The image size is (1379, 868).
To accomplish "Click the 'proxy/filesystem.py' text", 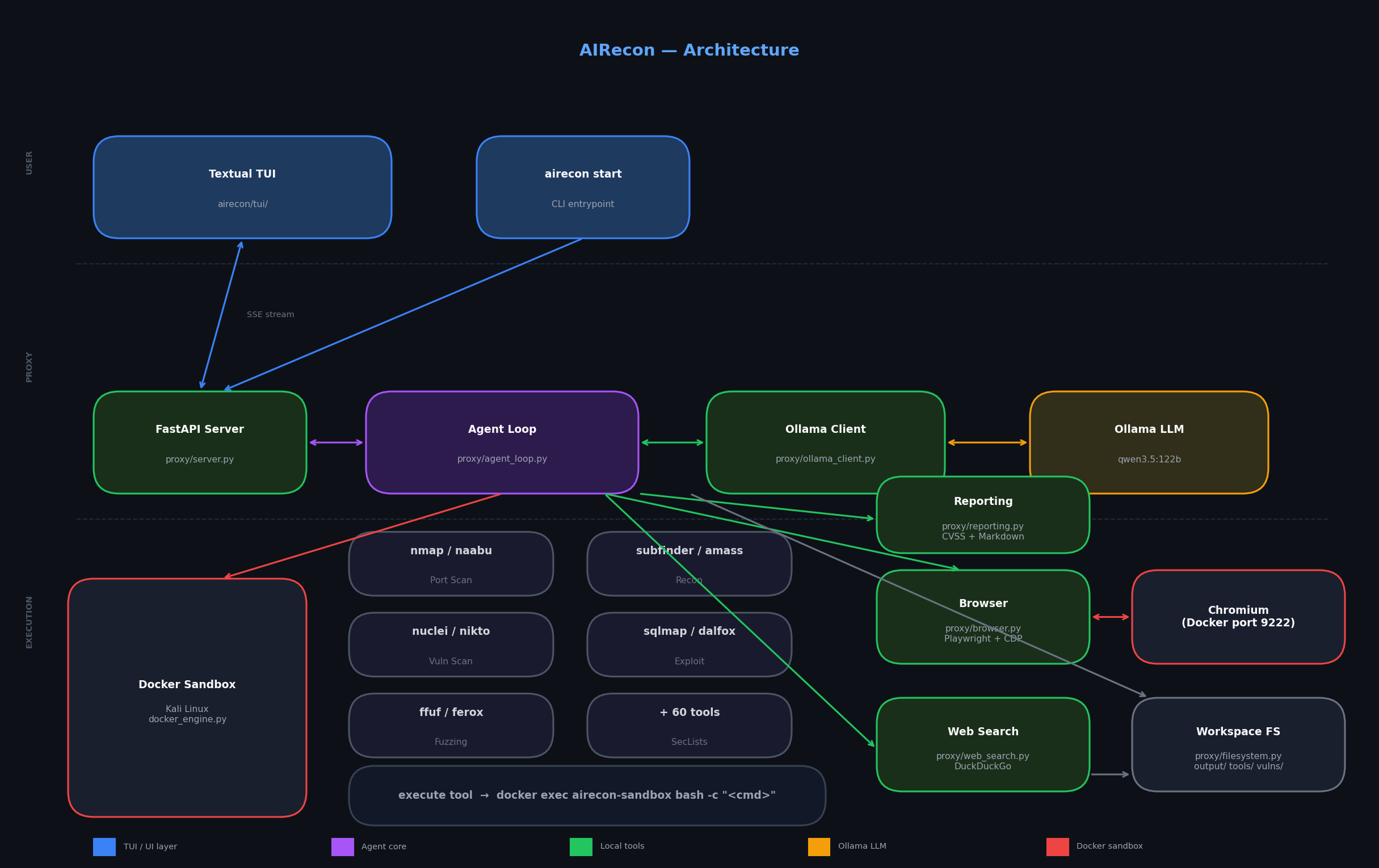I will 1238,756.
